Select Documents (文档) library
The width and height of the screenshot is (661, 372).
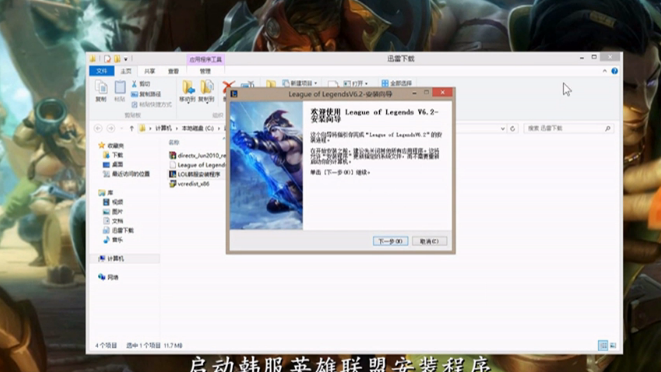[113, 221]
